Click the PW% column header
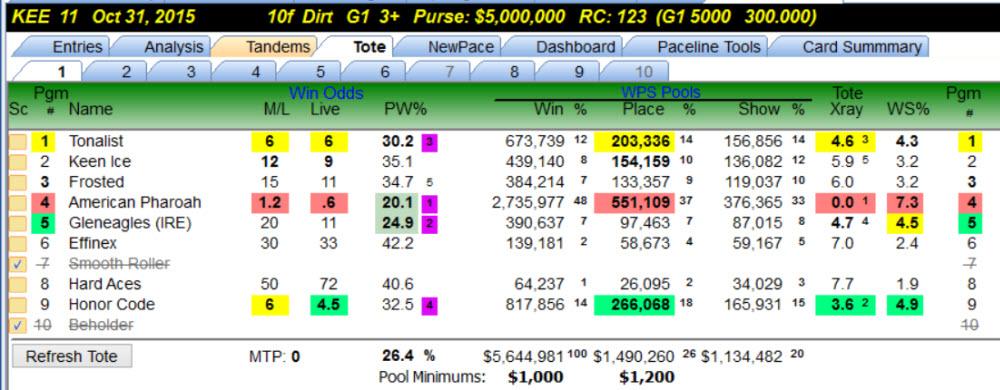Screen dimensions: 1000x390 click(x=405, y=110)
